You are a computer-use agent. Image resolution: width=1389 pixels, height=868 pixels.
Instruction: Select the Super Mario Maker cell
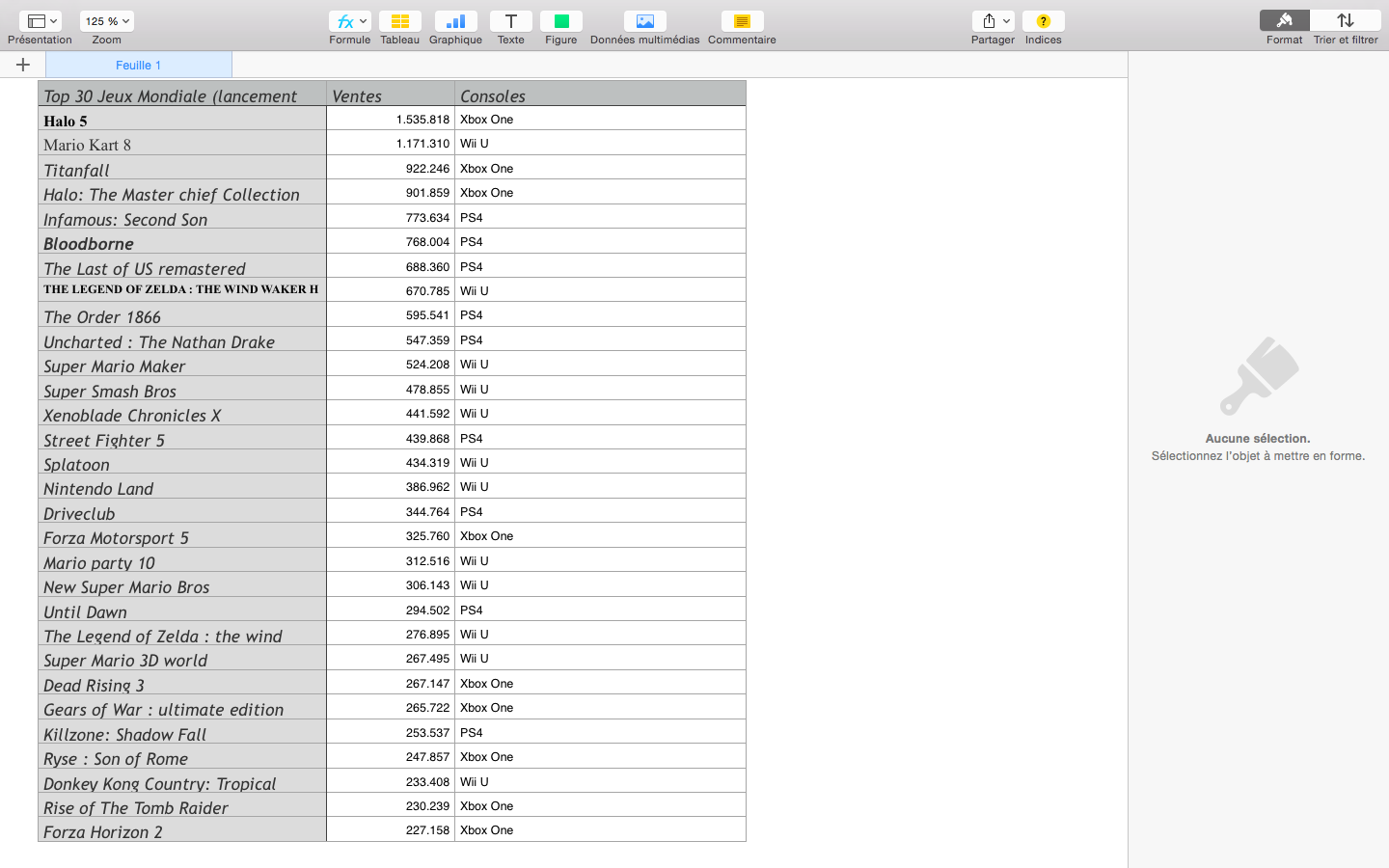click(182, 364)
